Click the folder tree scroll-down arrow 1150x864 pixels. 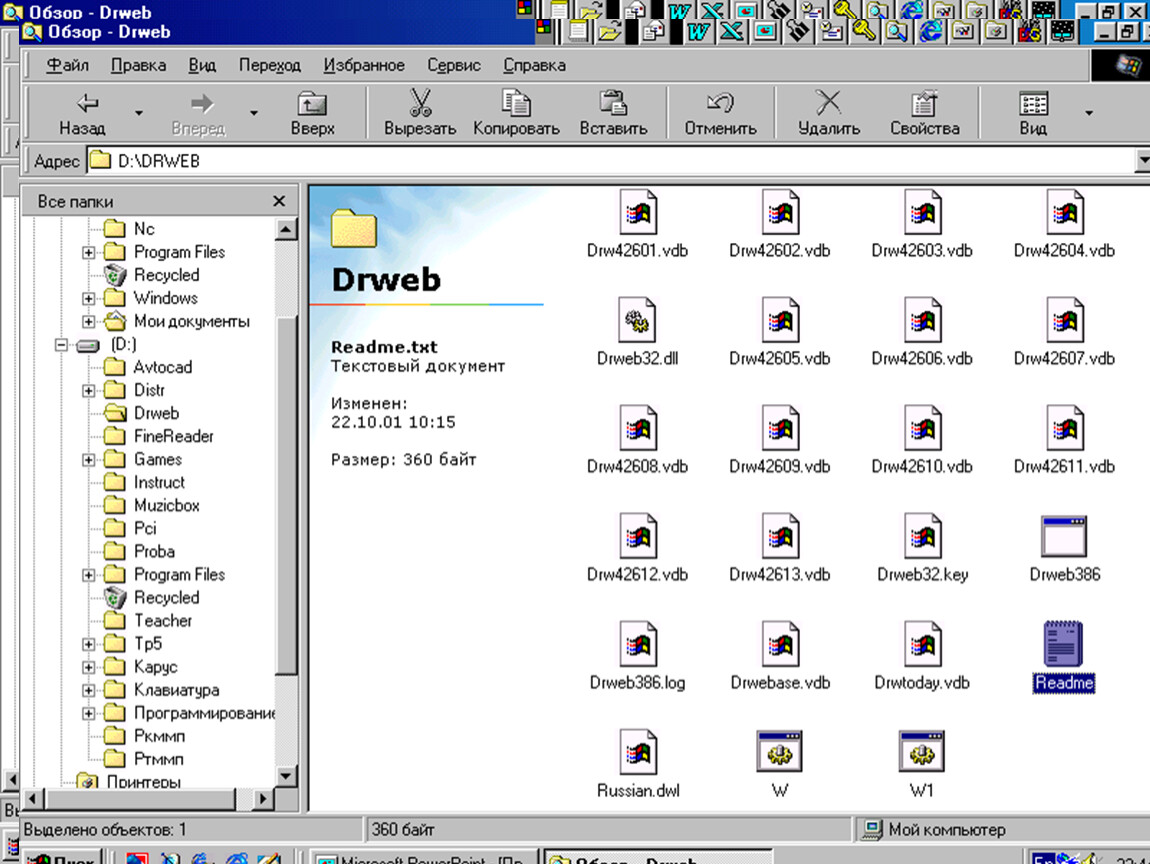click(x=286, y=776)
